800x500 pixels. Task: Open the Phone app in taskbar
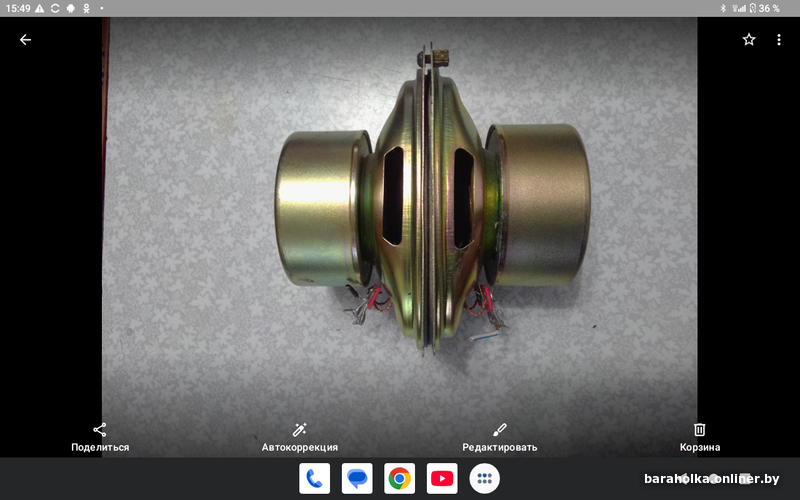click(314, 479)
